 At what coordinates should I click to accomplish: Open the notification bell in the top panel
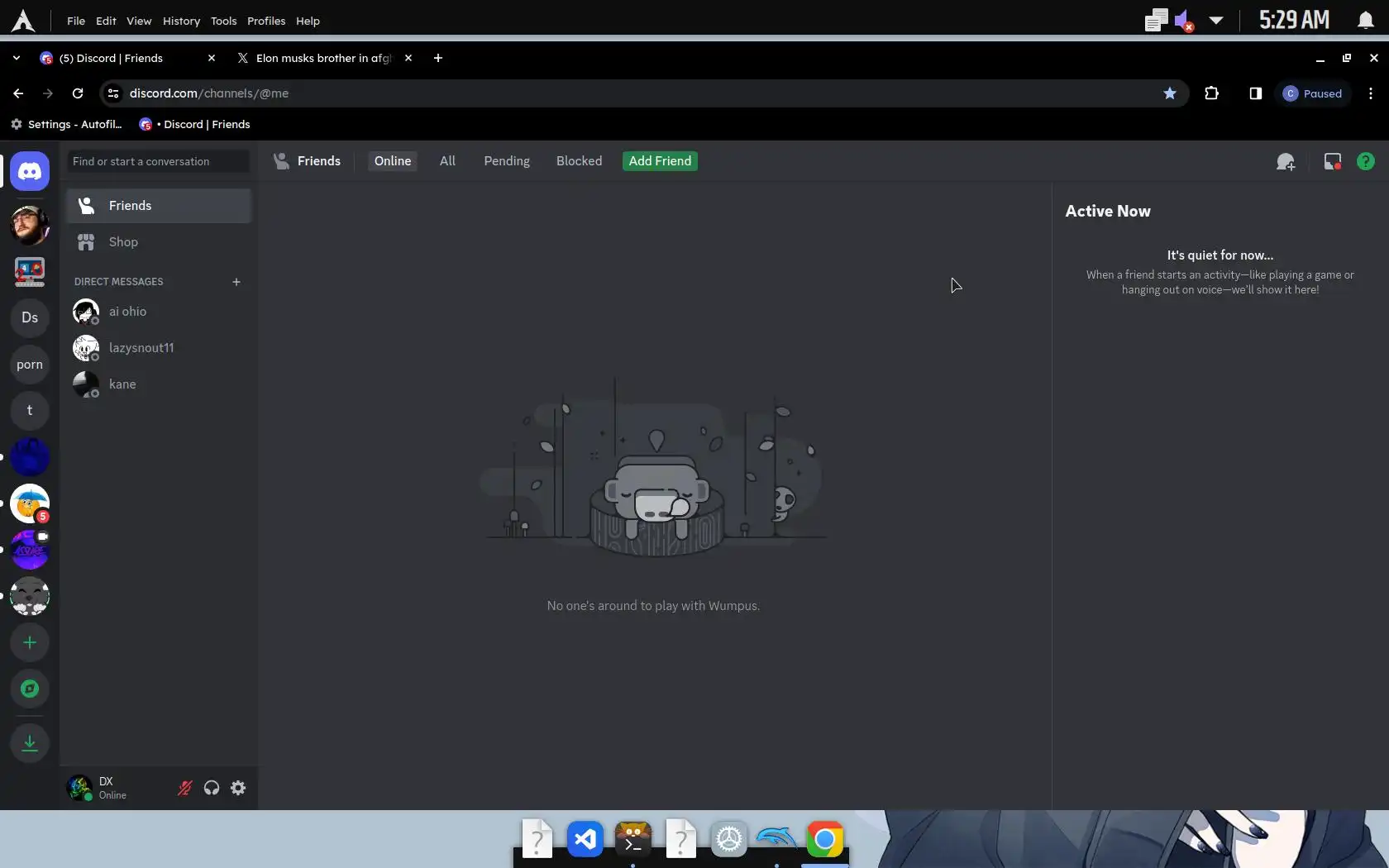(1366, 21)
